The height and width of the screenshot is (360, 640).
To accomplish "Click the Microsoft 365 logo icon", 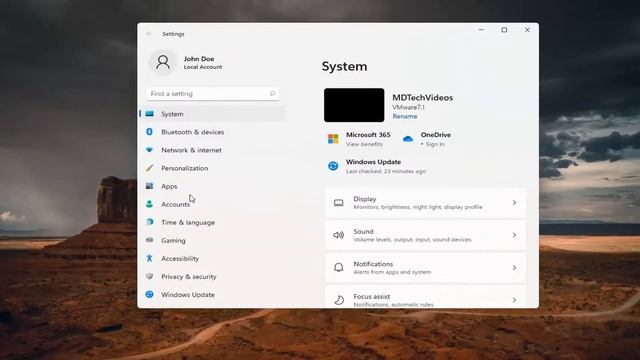I will click(x=333, y=139).
